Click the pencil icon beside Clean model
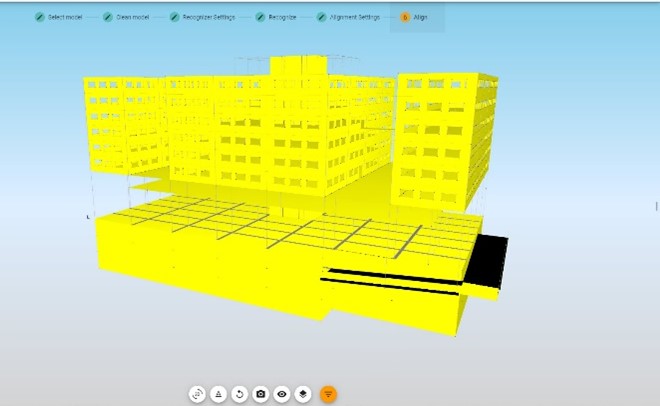This screenshot has height=406, width=660. (x=108, y=17)
